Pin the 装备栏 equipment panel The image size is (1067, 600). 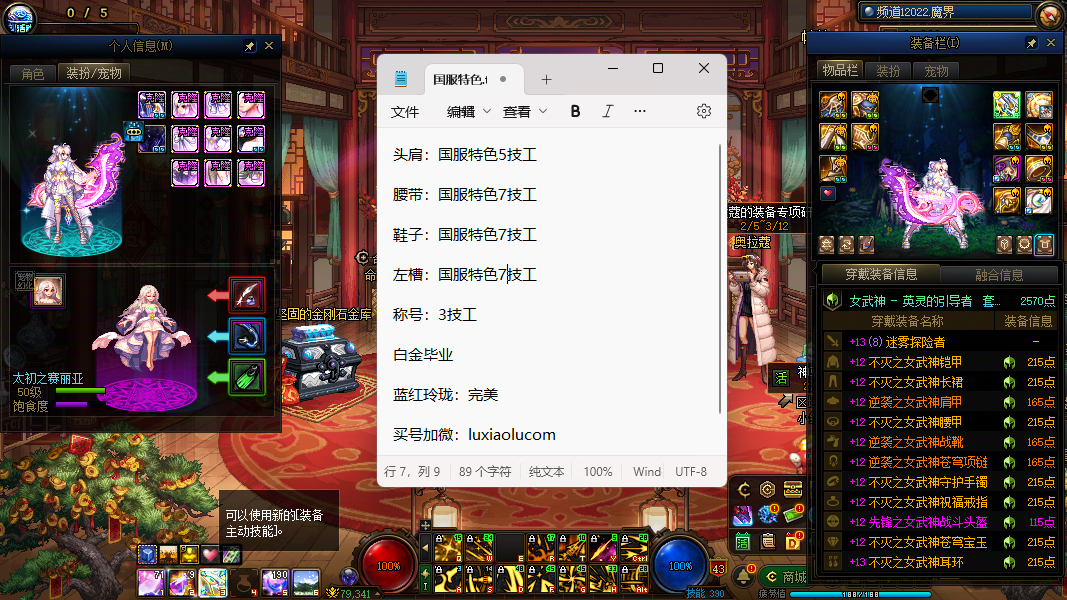coord(1031,44)
